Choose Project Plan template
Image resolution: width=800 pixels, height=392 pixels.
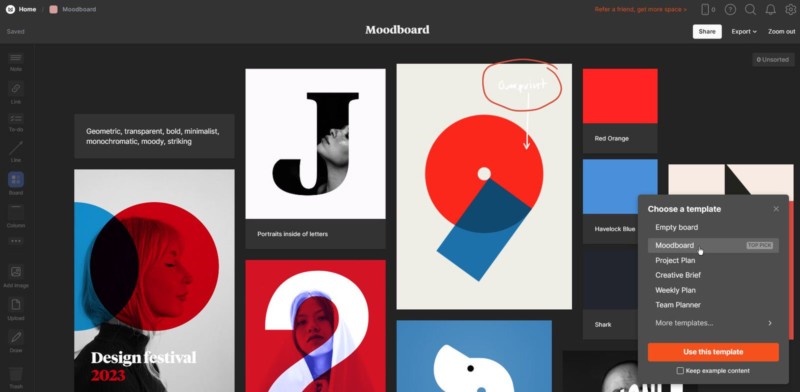click(x=675, y=260)
